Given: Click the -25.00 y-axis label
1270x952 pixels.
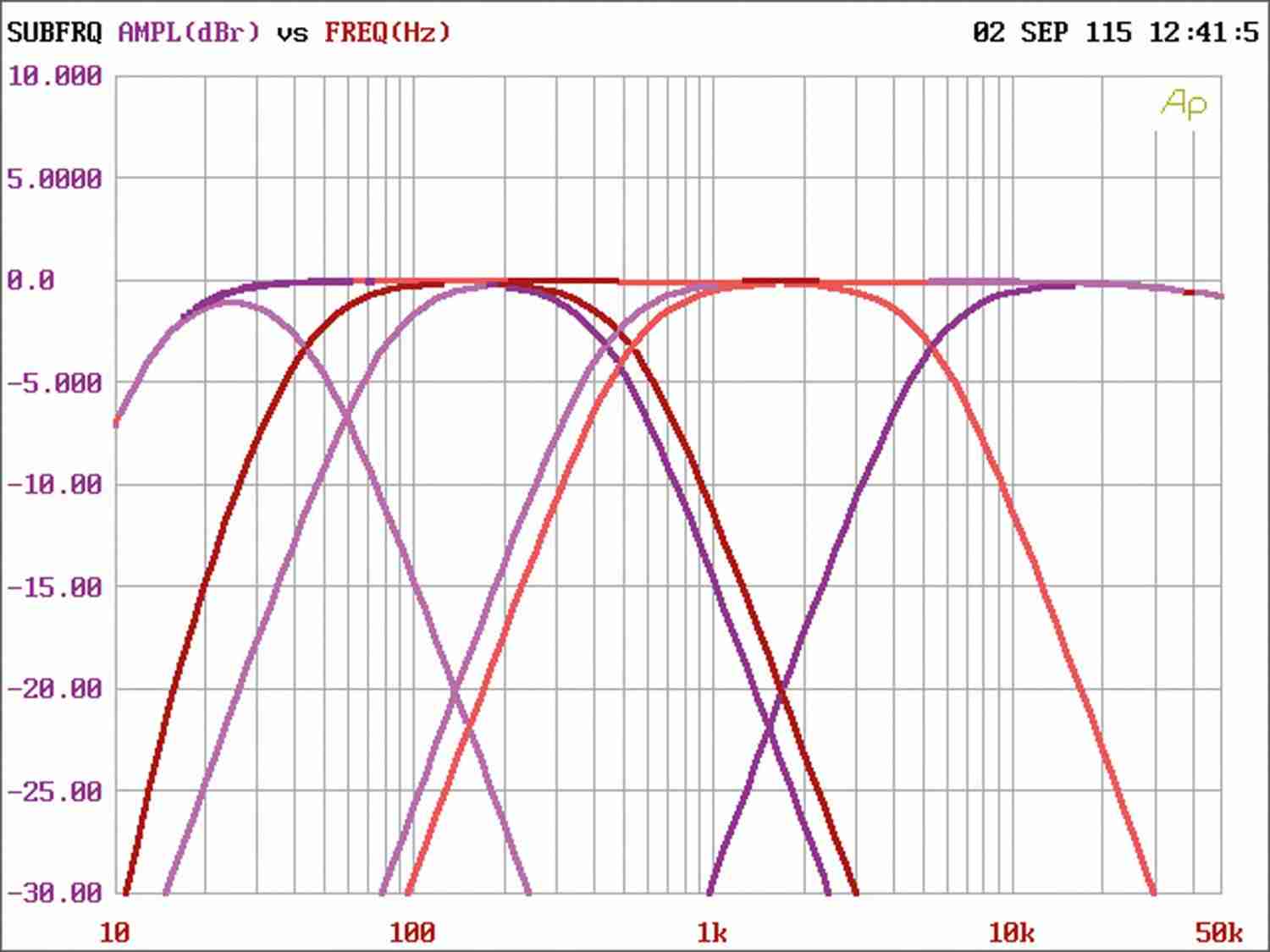Looking at the screenshot, I should [x=54, y=792].
